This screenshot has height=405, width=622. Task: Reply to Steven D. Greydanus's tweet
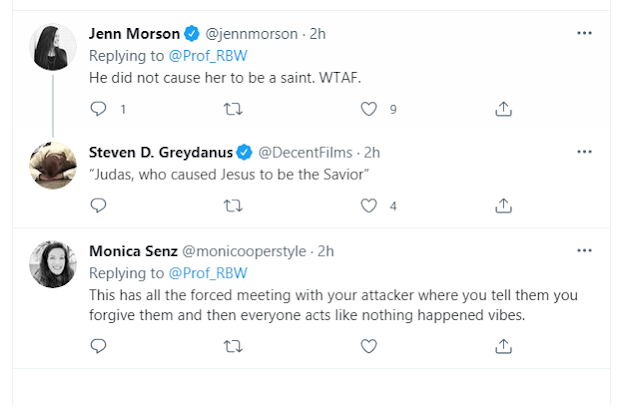point(98,206)
